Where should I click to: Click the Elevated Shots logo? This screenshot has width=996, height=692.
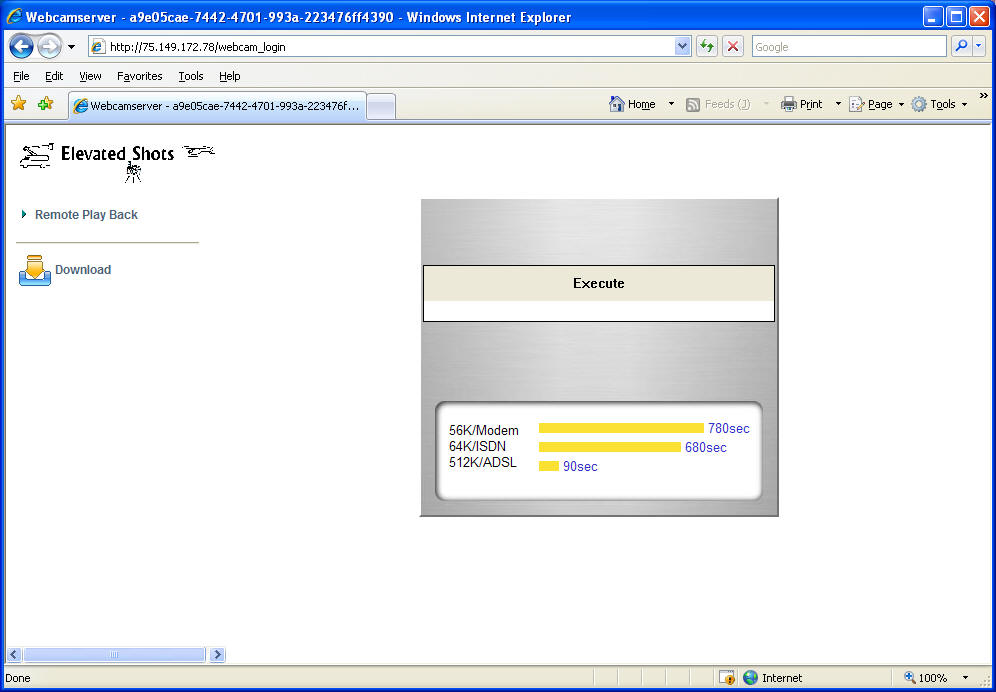tap(117, 163)
